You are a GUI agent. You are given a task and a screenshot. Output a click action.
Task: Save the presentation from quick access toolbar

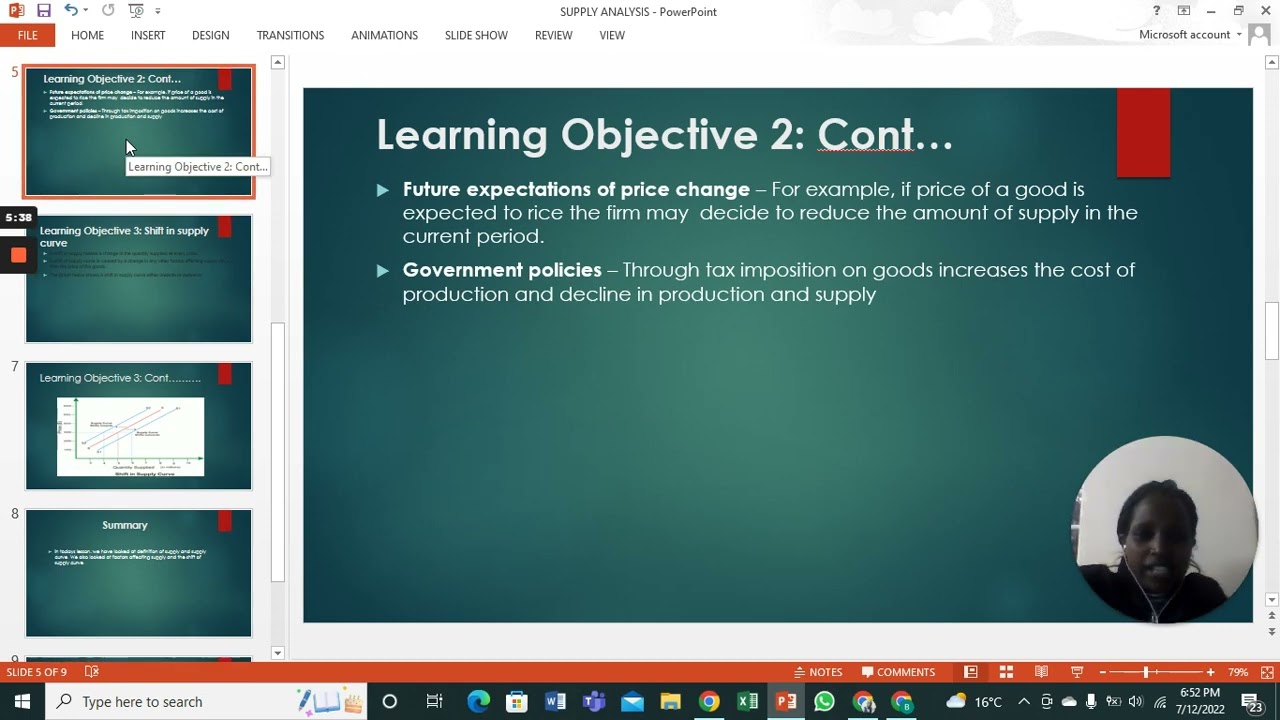(43, 11)
